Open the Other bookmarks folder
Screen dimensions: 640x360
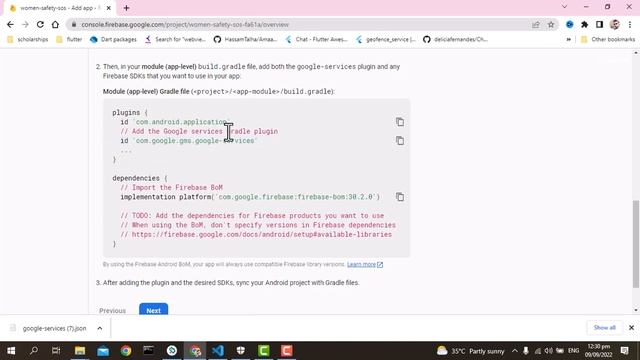click(x=608, y=39)
